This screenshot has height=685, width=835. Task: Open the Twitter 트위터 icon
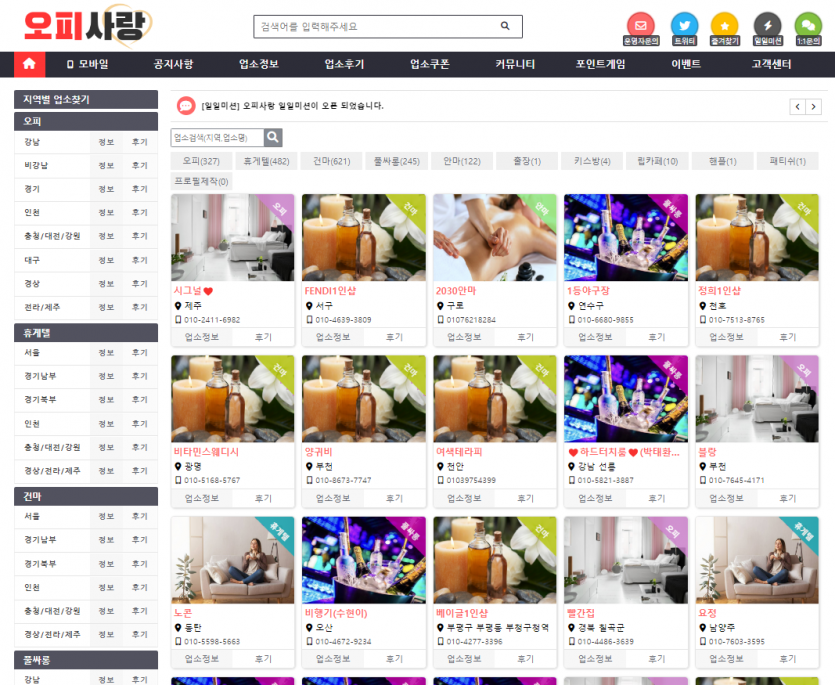click(x=684, y=25)
